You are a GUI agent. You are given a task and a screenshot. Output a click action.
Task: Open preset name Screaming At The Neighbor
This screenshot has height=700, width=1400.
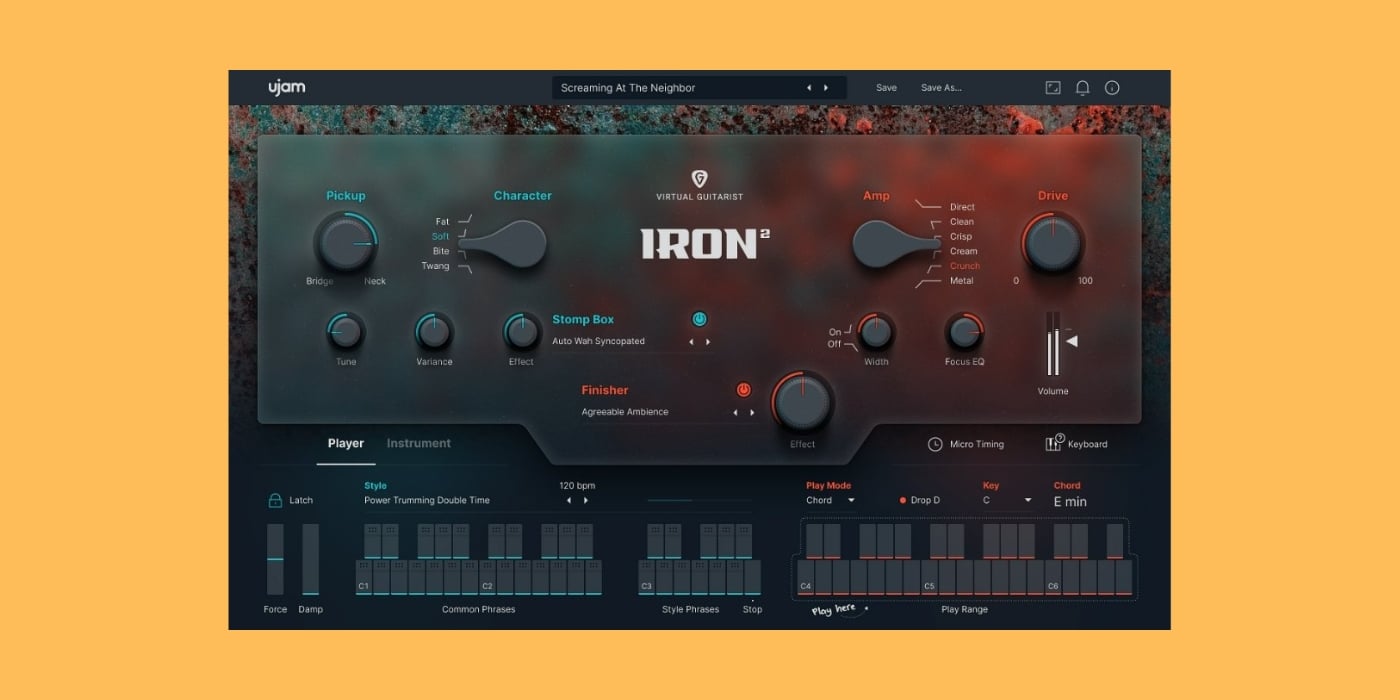click(x=628, y=88)
